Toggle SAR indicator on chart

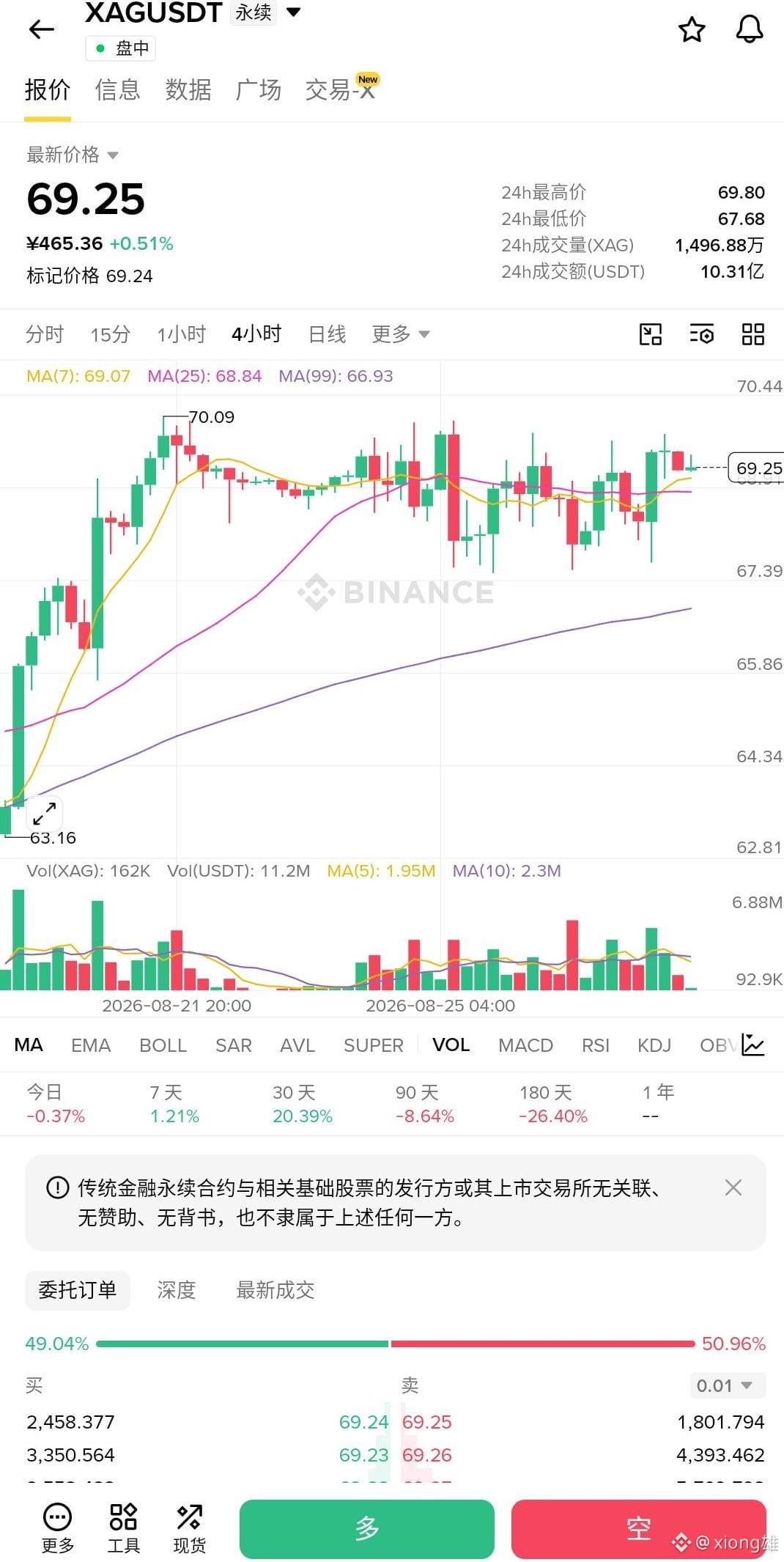[x=233, y=1045]
